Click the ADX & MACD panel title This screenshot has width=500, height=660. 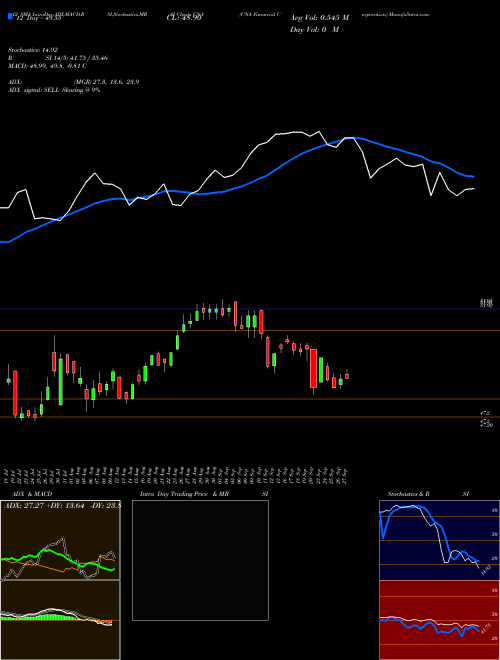pos(32,494)
